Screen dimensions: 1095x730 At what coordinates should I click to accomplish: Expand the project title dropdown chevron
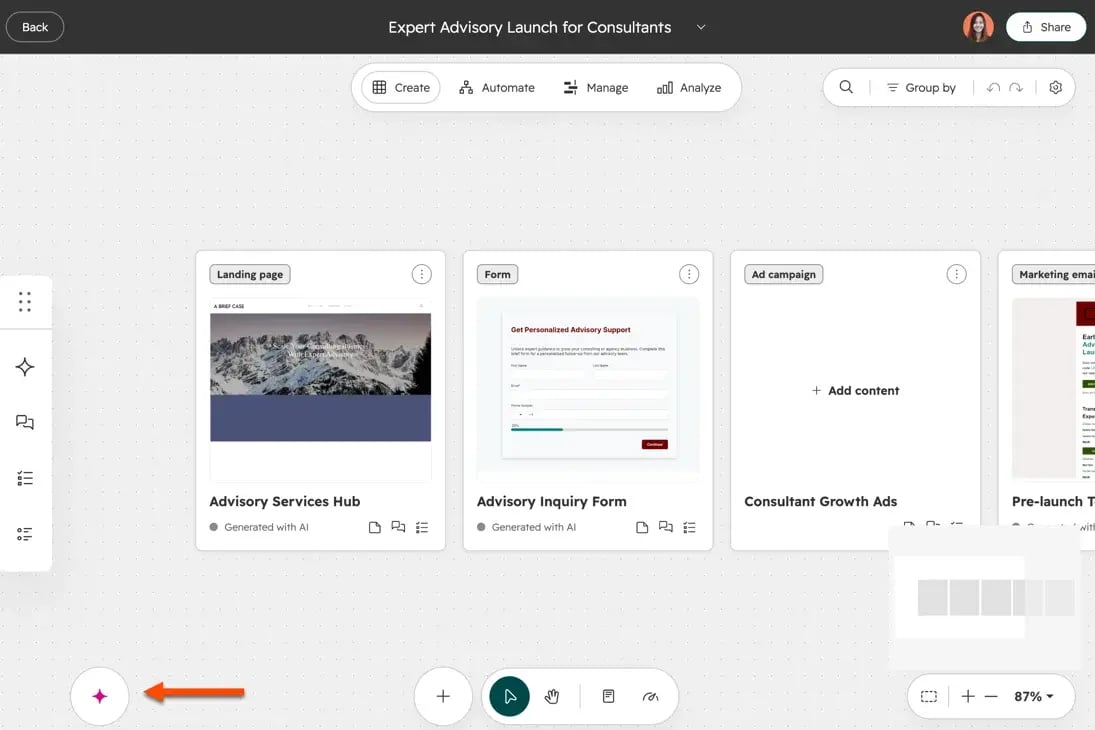[x=701, y=27]
